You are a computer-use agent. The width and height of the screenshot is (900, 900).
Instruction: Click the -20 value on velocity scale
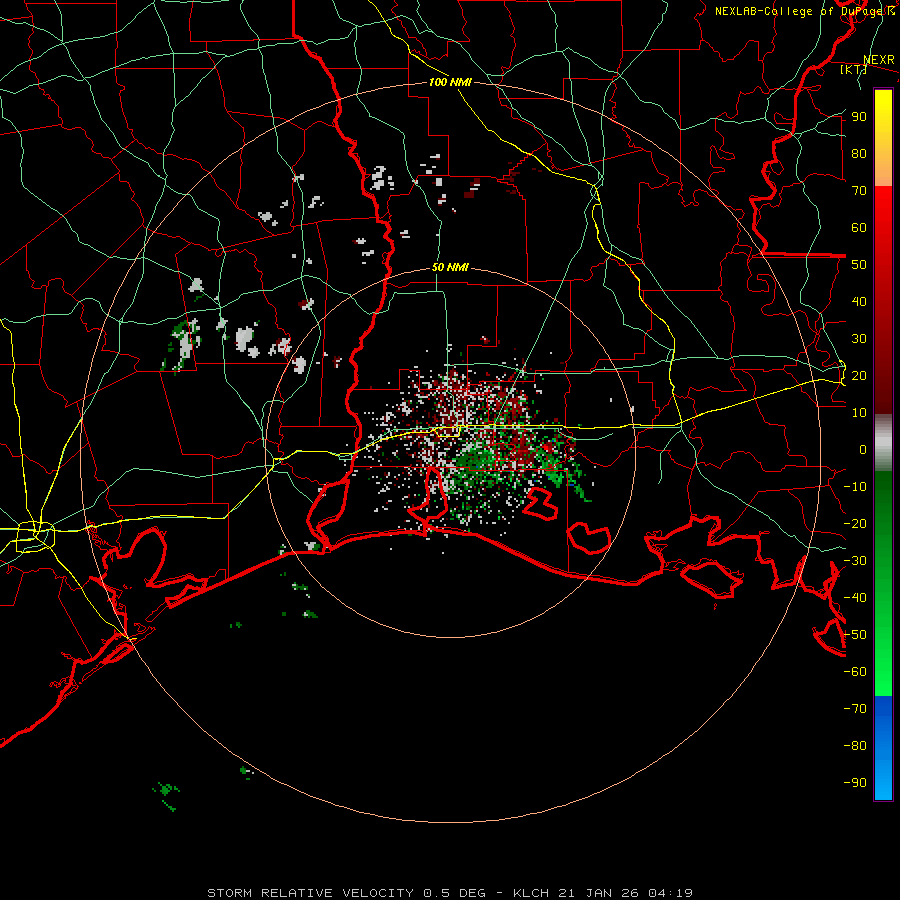855,524
